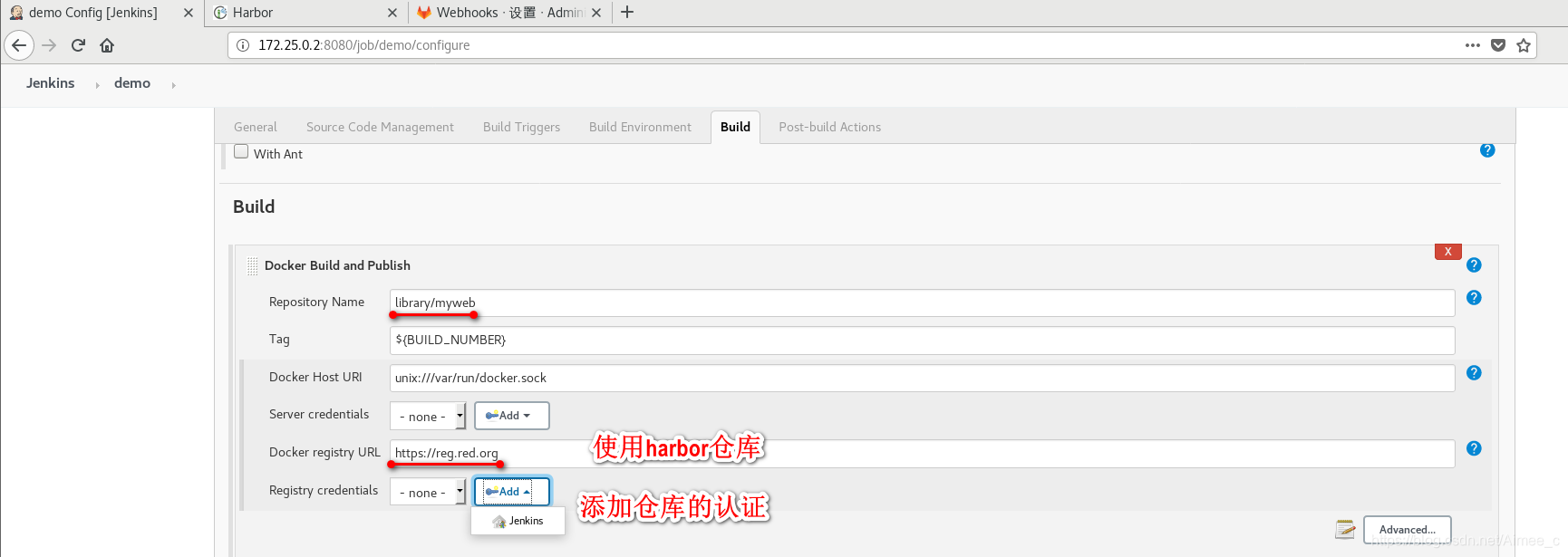Open help for Docker Host URI field
This screenshot has width=1568, height=557.
[x=1474, y=373]
